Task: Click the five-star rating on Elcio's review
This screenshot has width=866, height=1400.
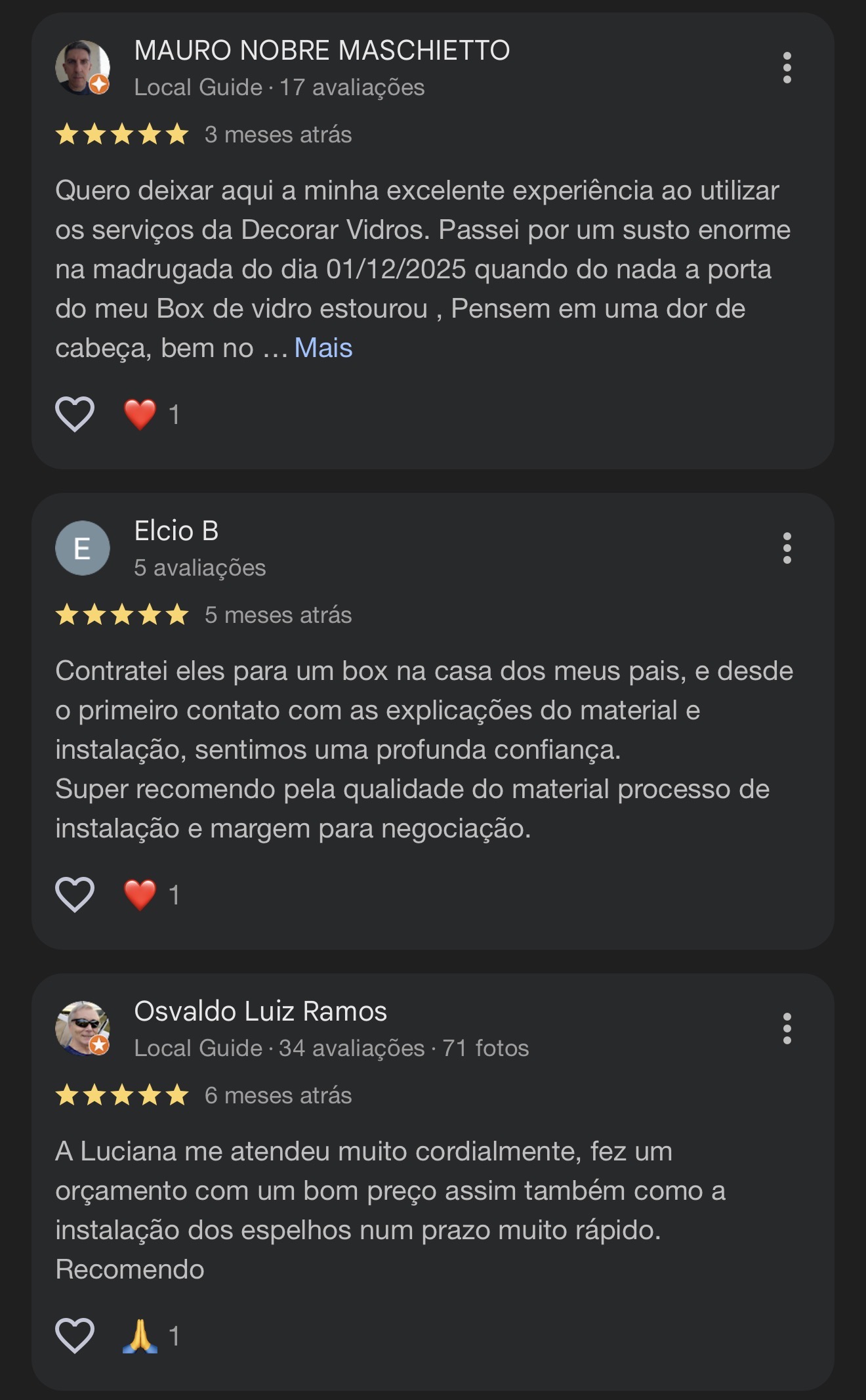Action: click(x=122, y=615)
